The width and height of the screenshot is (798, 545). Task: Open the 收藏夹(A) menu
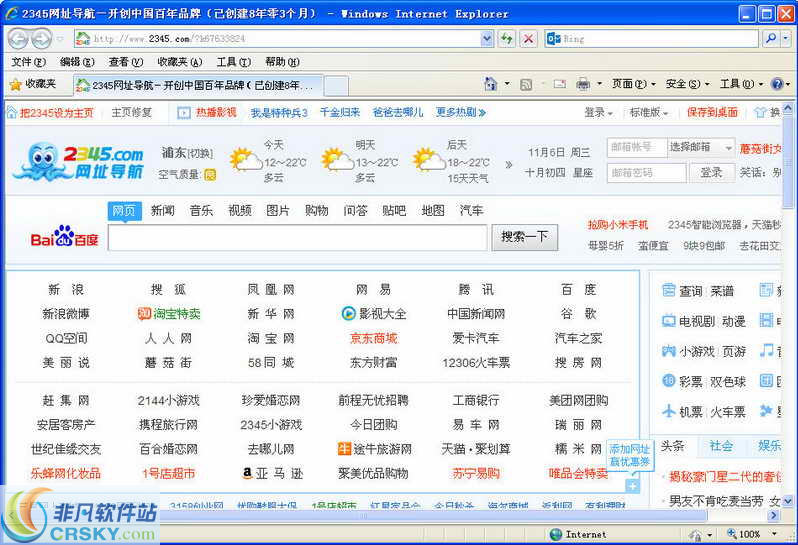pos(180,62)
